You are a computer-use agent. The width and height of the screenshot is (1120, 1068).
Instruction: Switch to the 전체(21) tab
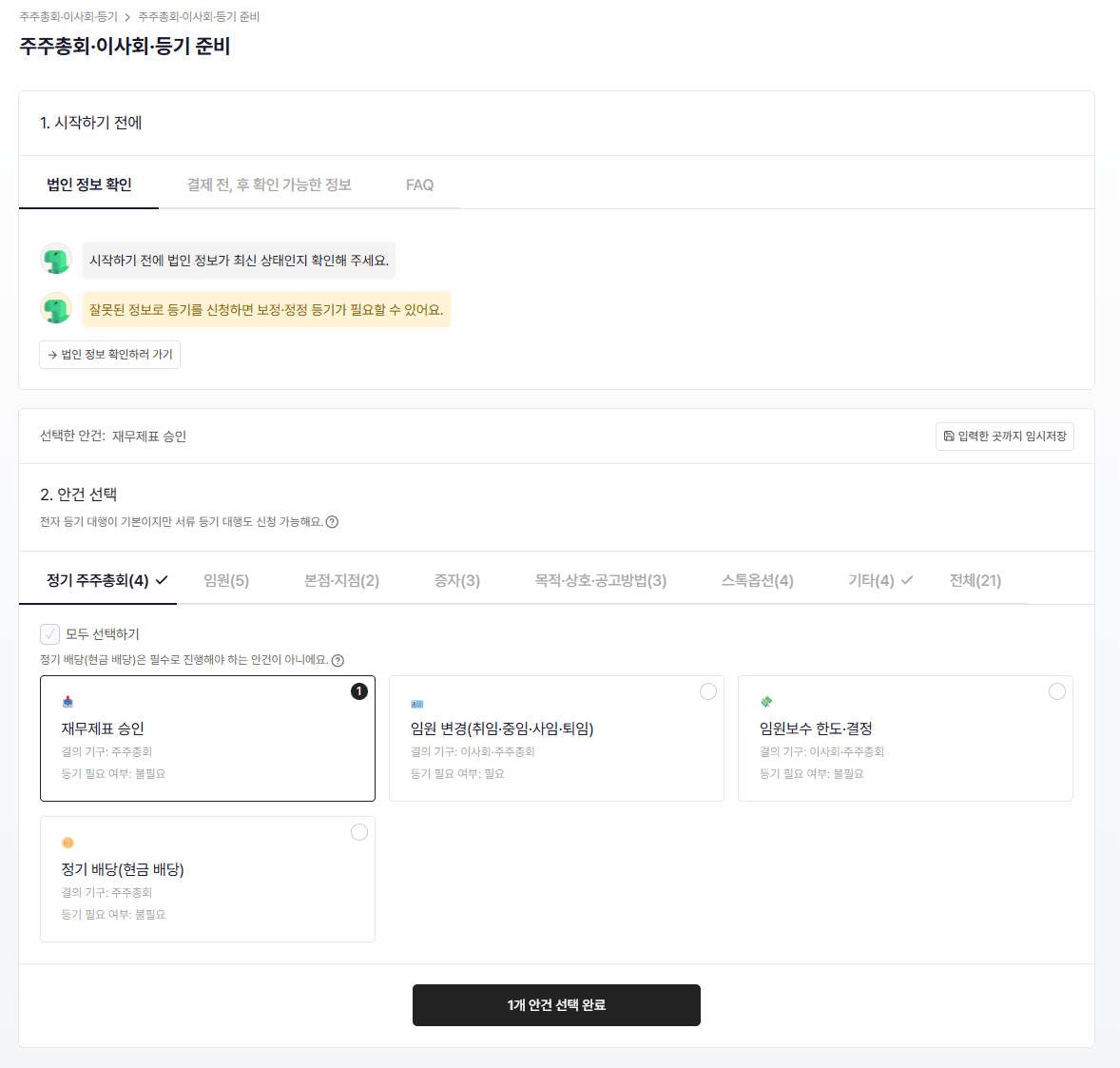975,581
